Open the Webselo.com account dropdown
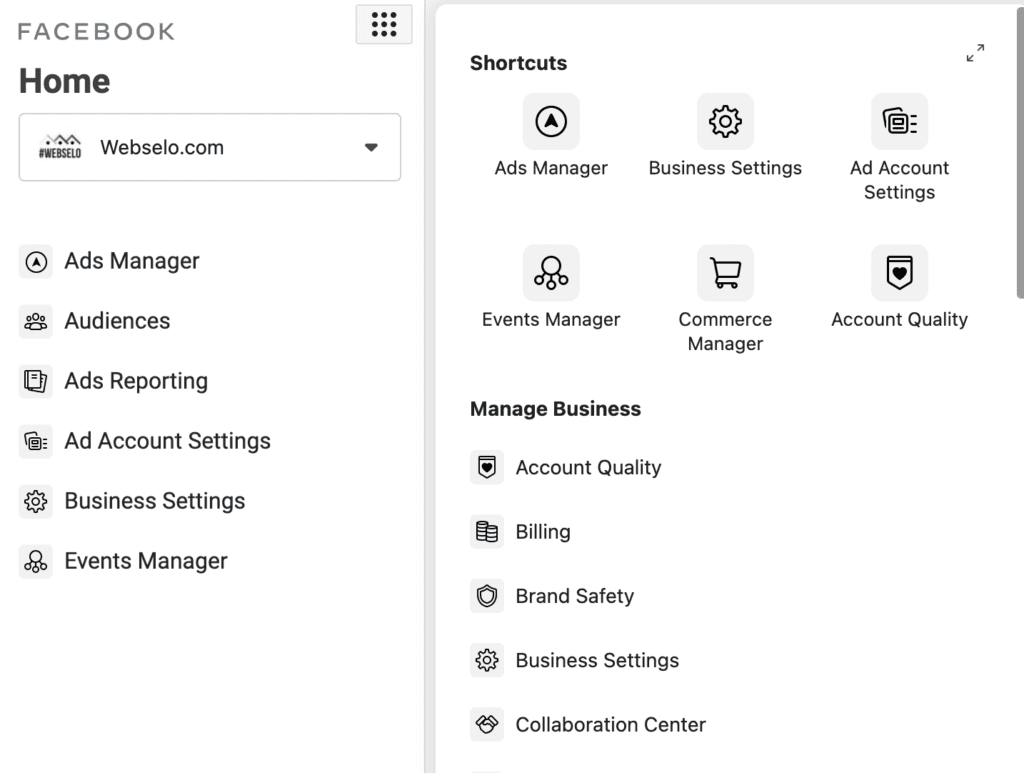The image size is (1024, 773). coord(210,147)
